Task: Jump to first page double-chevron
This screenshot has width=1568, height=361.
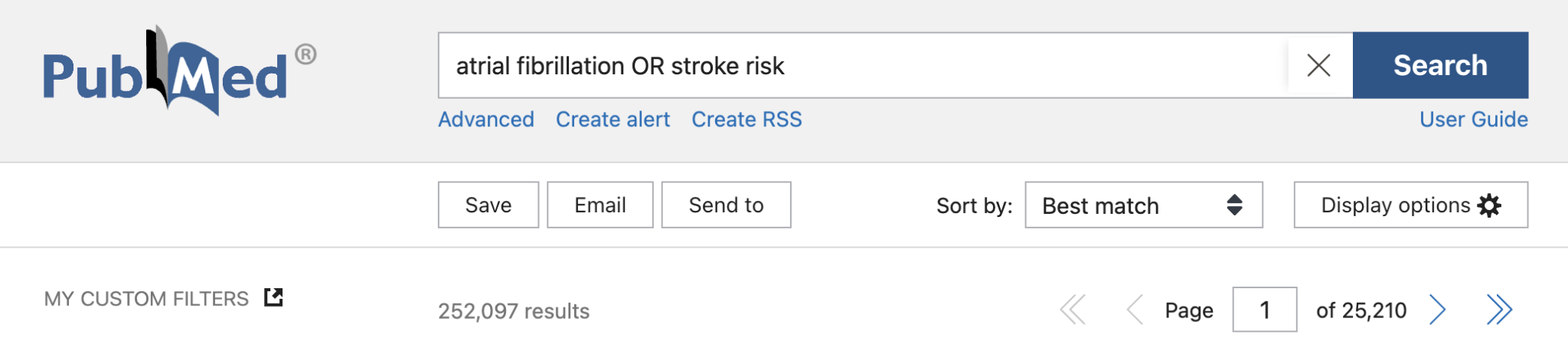Action: point(1073,310)
